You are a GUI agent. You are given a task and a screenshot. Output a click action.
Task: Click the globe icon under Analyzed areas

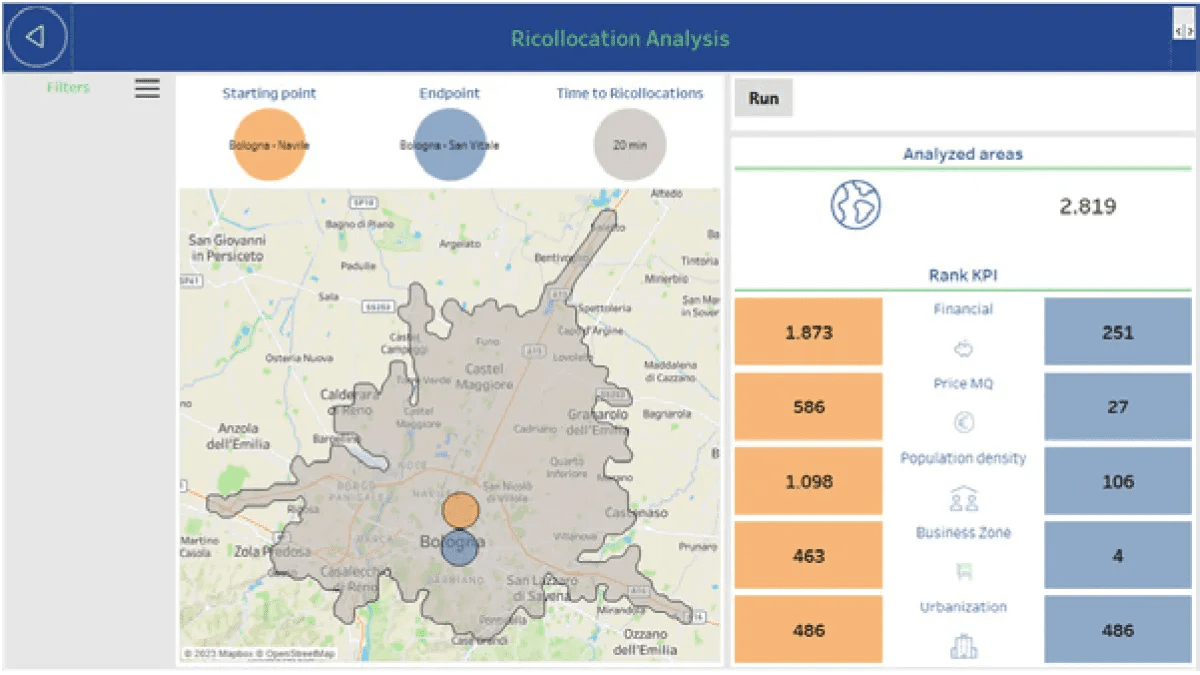pos(855,205)
